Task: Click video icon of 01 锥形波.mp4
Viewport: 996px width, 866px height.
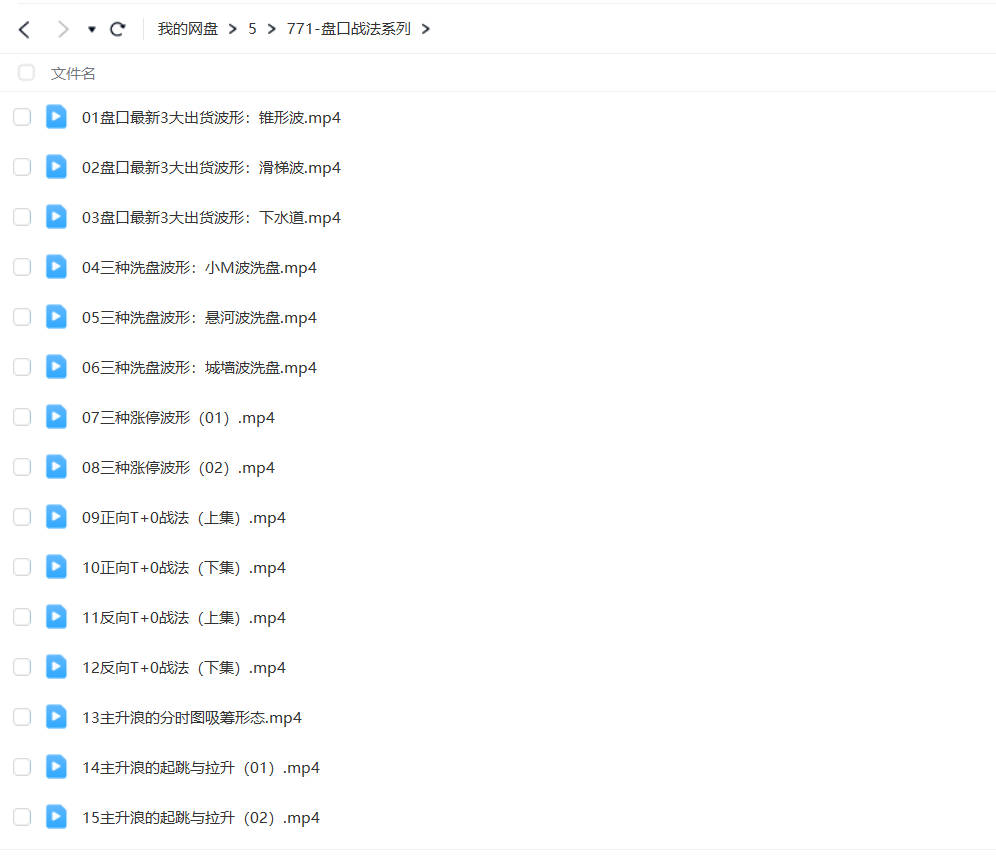Action: (56, 117)
